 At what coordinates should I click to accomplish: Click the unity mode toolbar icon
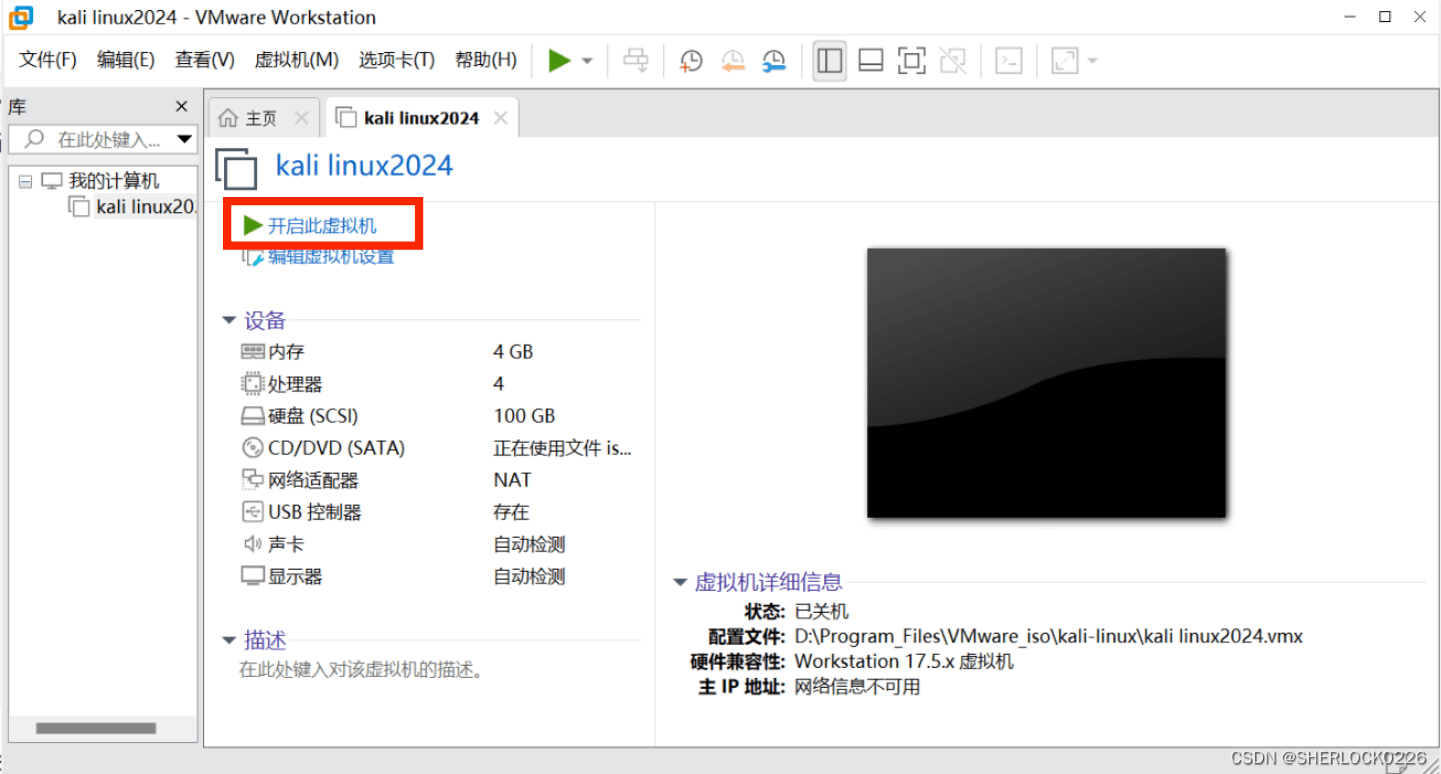[x=953, y=61]
